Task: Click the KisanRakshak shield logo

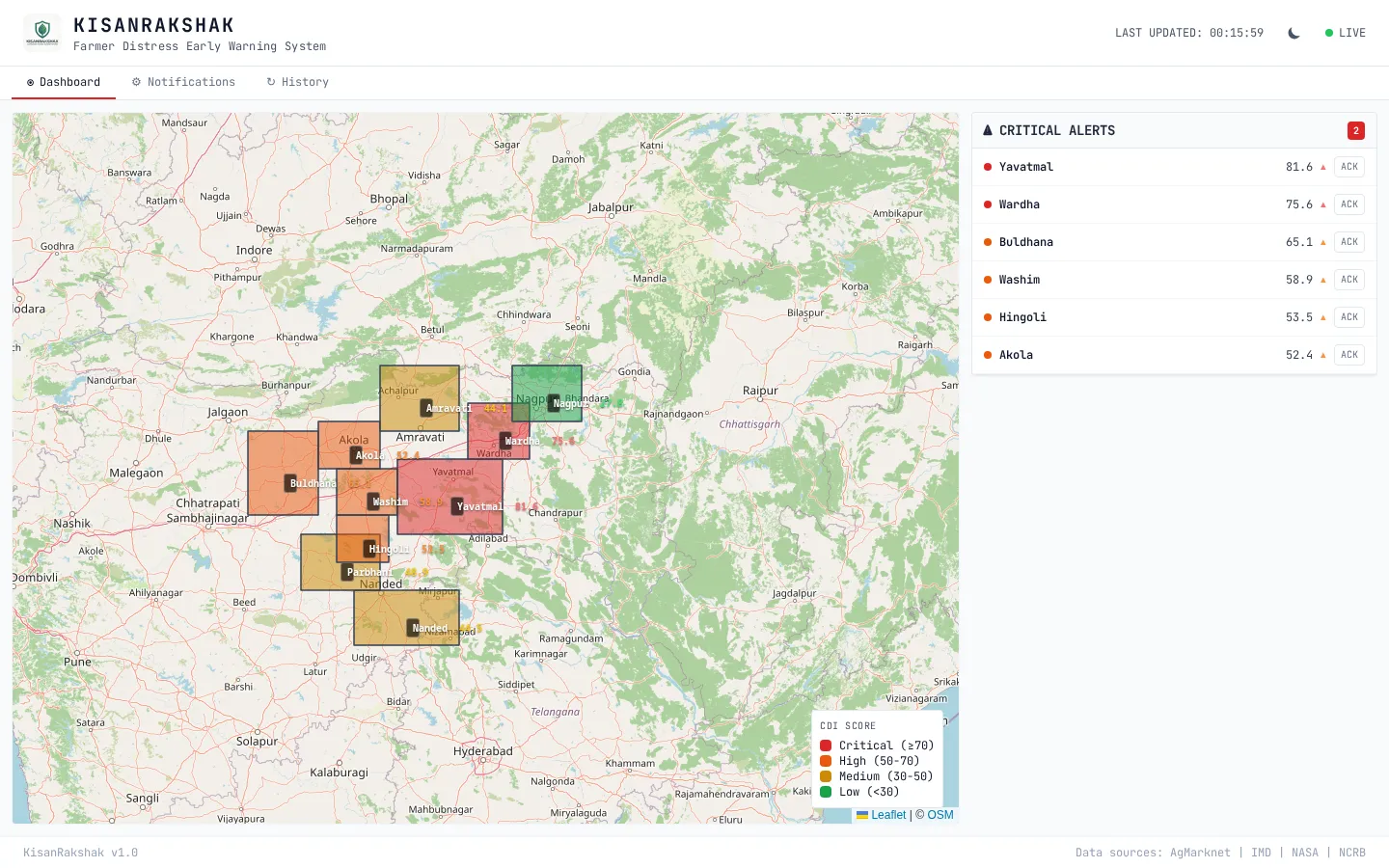Action: [x=41, y=32]
